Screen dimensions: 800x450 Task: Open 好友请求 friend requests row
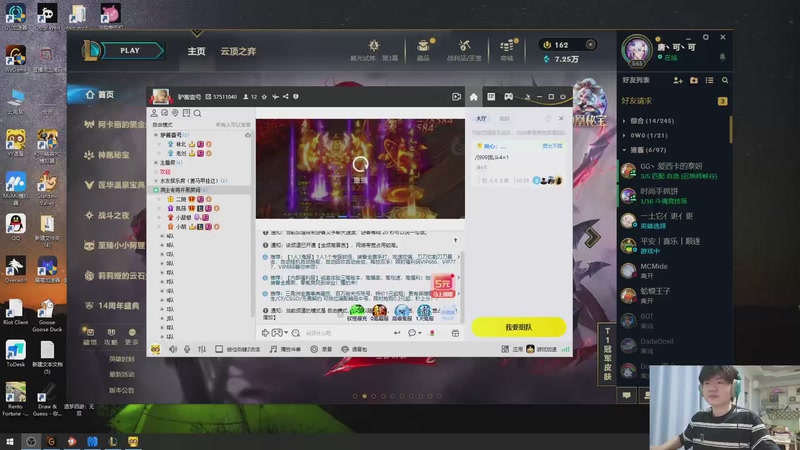(x=674, y=101)
